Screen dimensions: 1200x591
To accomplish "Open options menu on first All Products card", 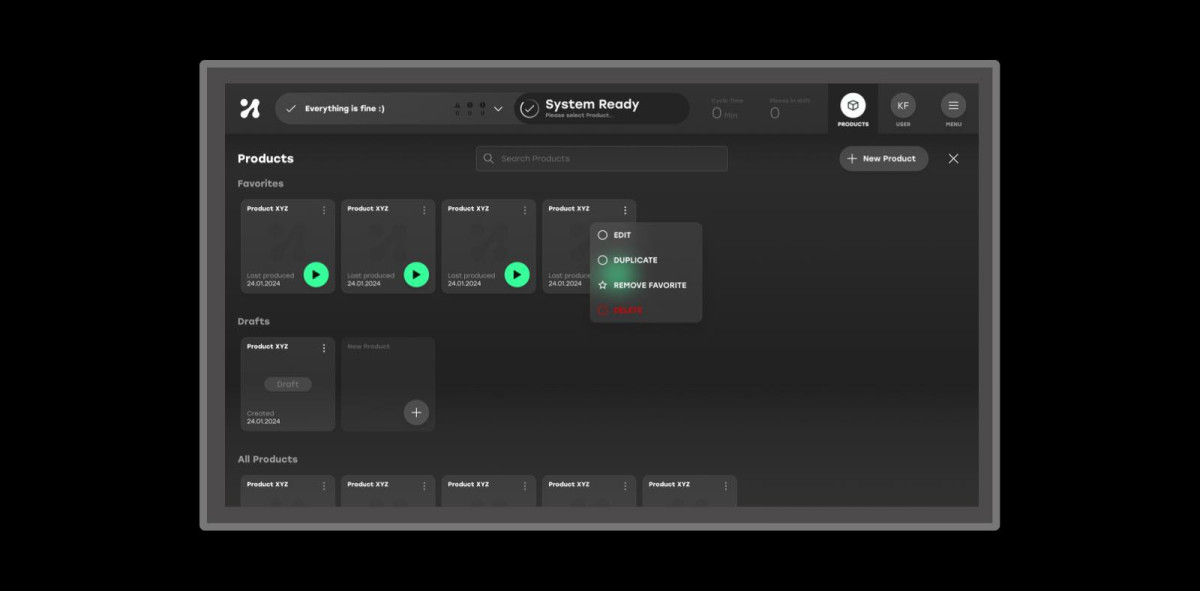I will [x=323, y=485].
